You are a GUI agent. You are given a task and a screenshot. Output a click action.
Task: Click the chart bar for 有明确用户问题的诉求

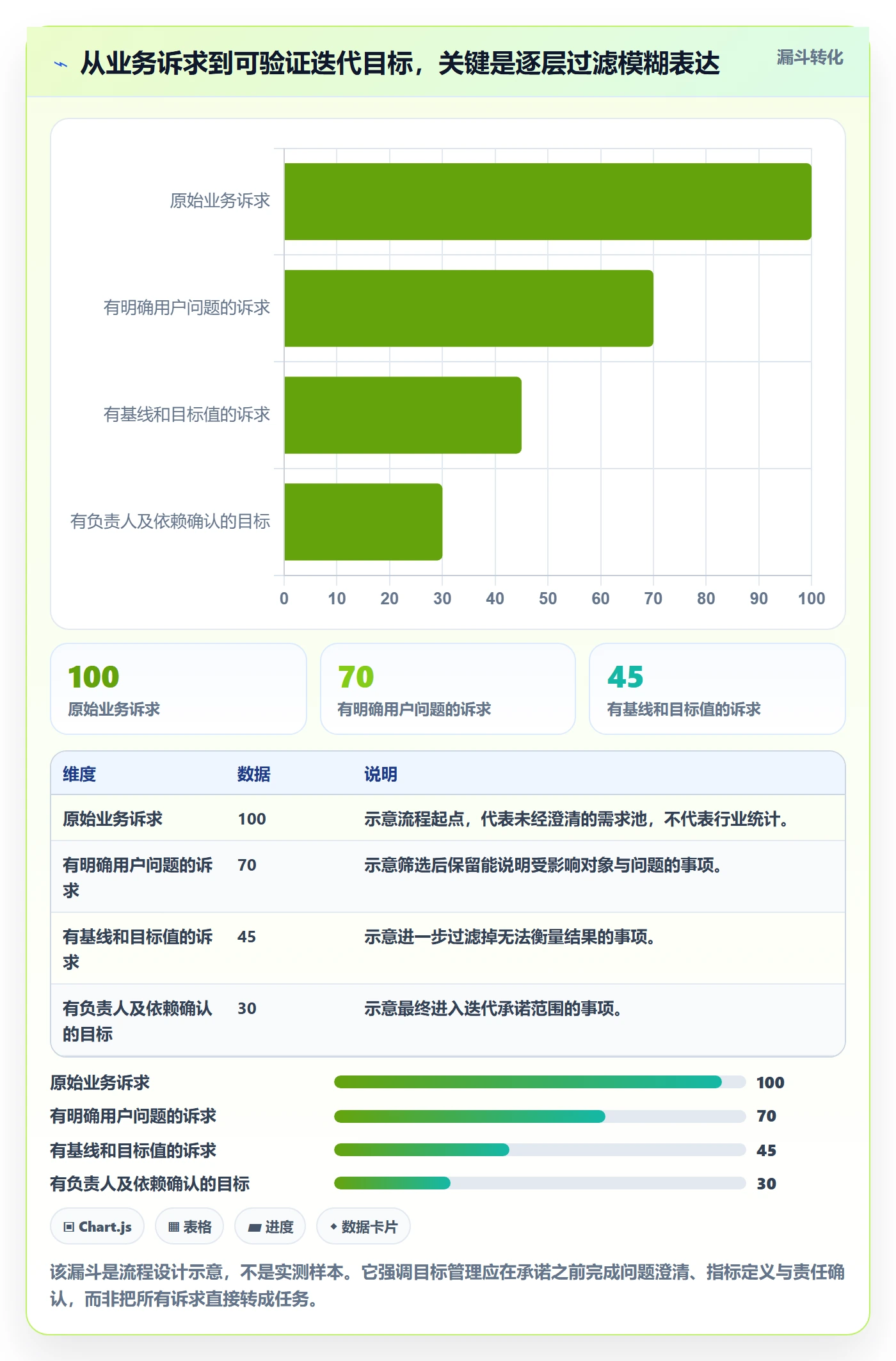(468, 309)
